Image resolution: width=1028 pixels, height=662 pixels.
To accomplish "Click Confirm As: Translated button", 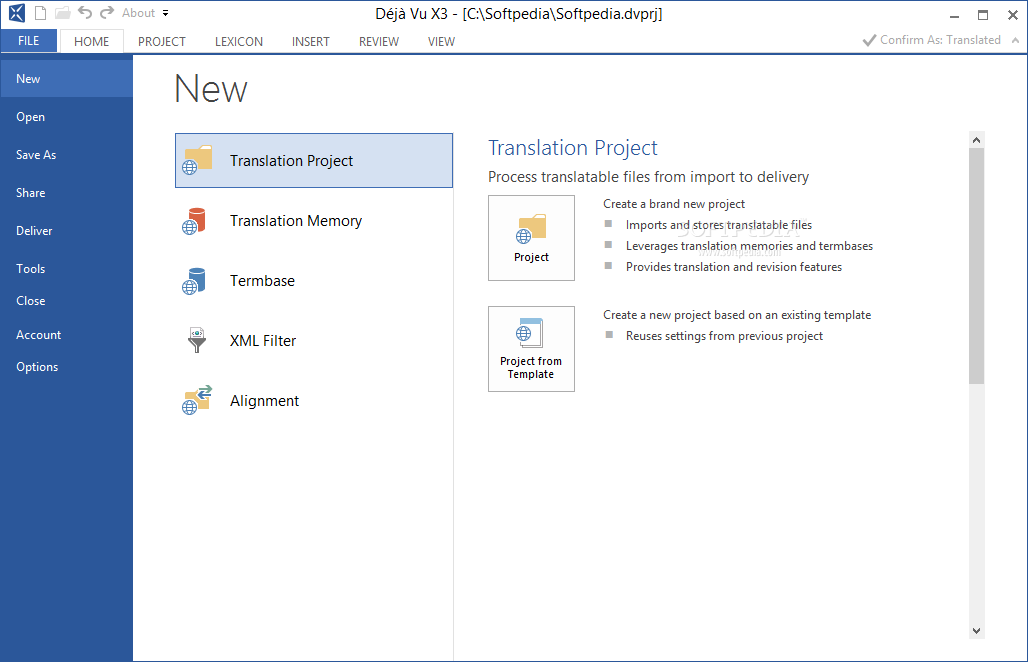I will [932, 40].
